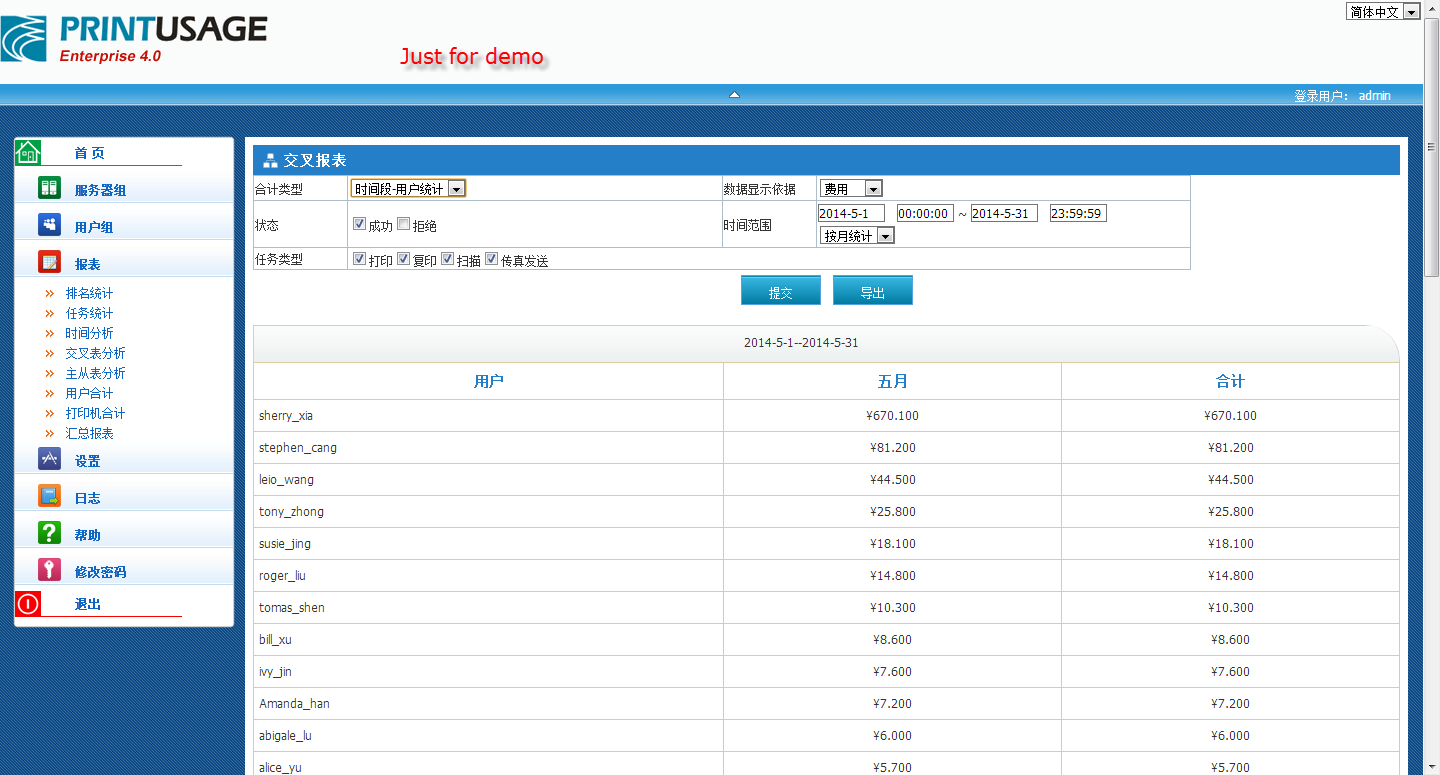Uncheck the 扫描 task type checkbox
The width and height of the screenshot is (1440, 775).
pyautogui.click(x=447, y=259)
